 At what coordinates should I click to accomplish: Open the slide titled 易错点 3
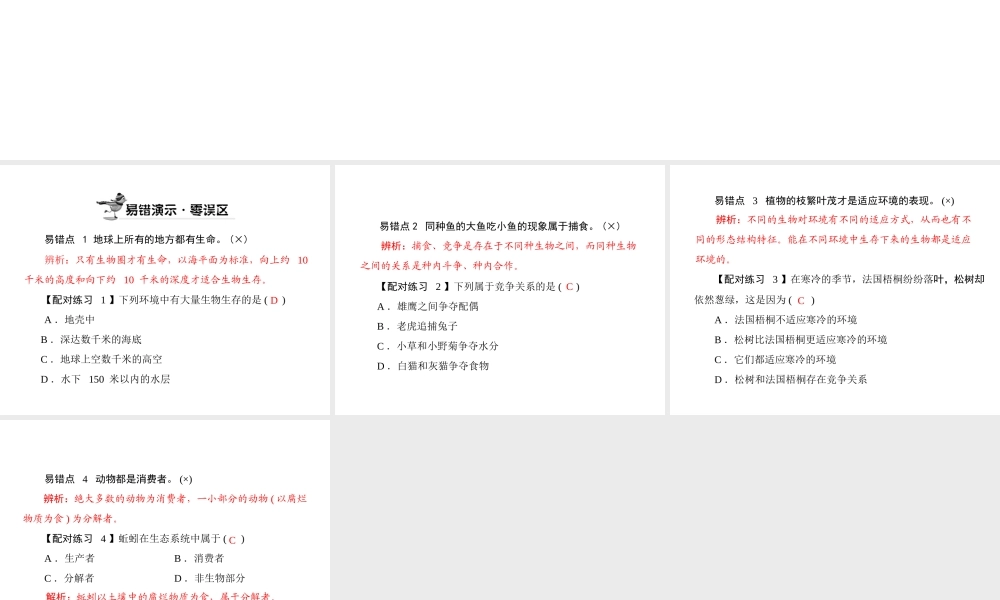tap(835, 290)
